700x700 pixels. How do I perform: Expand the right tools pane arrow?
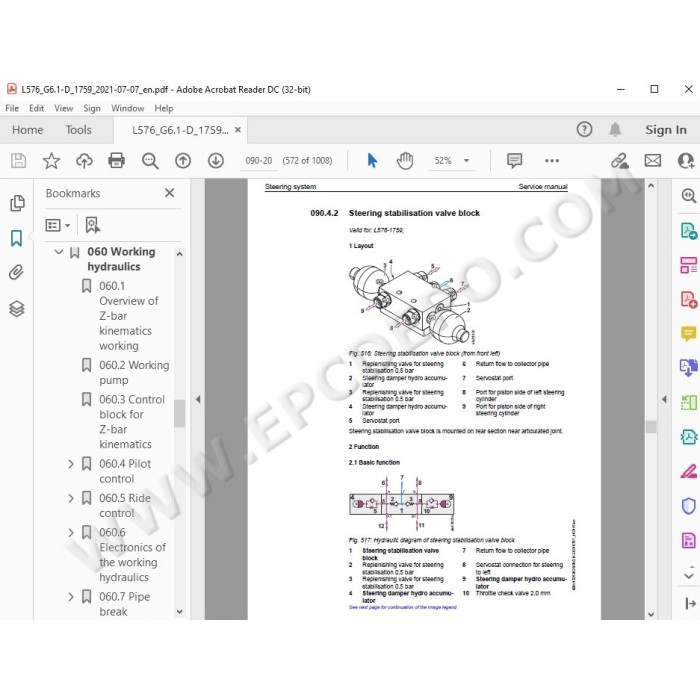[690, 604]
